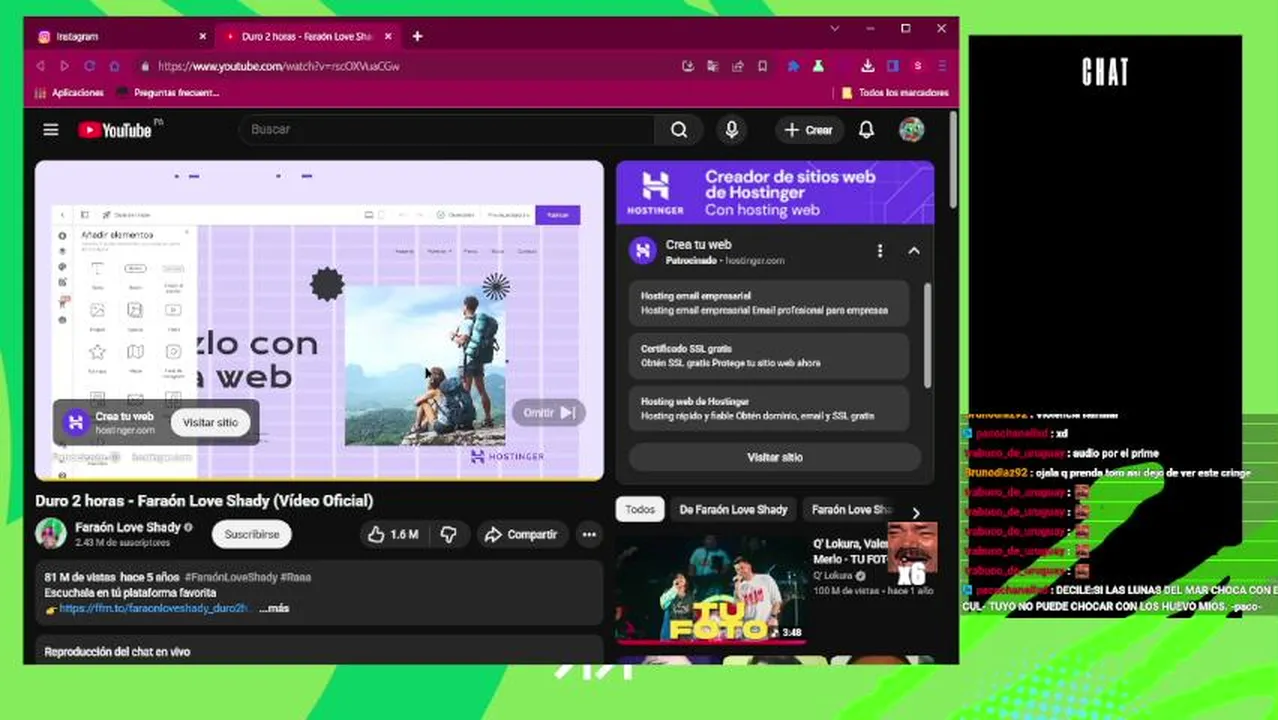The height and width of the screenshot is (720, 1278).
Task: Skip ad with Omitir button
Action: click(x=548, y=413)
